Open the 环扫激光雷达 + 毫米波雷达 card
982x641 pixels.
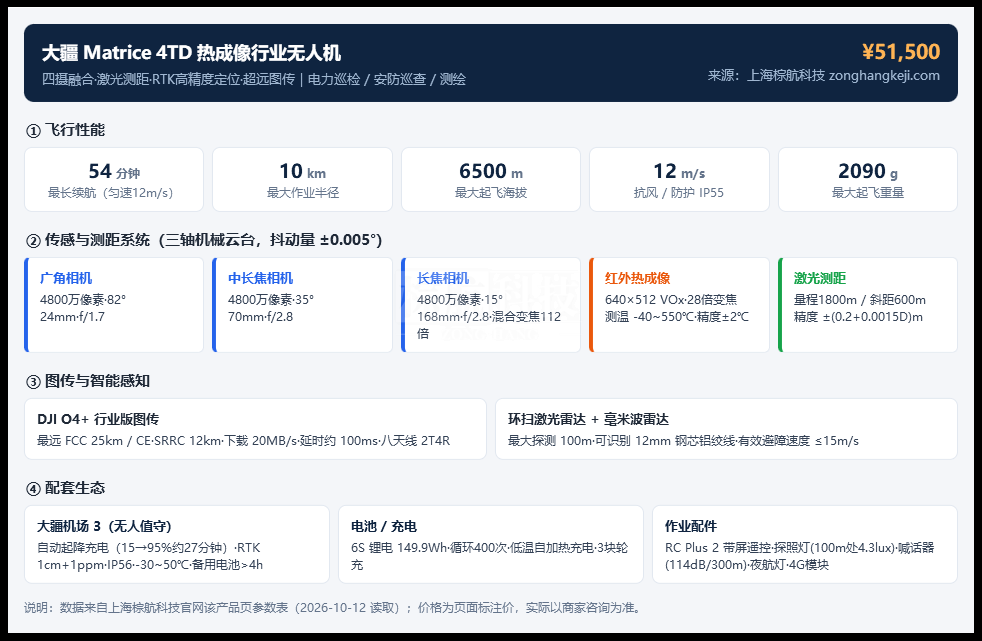pyautogui.click(x=726, y=429)
